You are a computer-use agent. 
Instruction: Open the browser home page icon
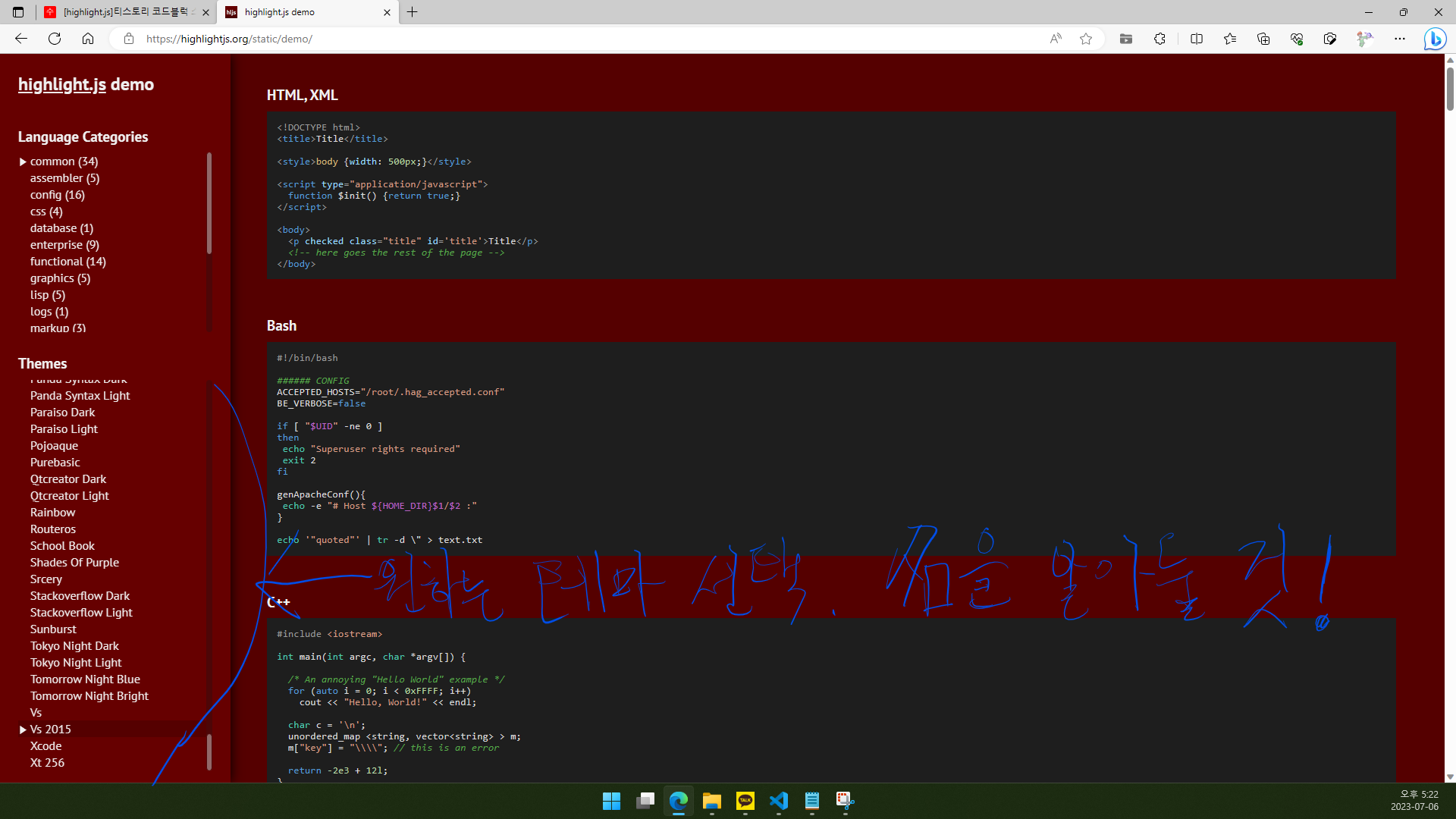88,39
